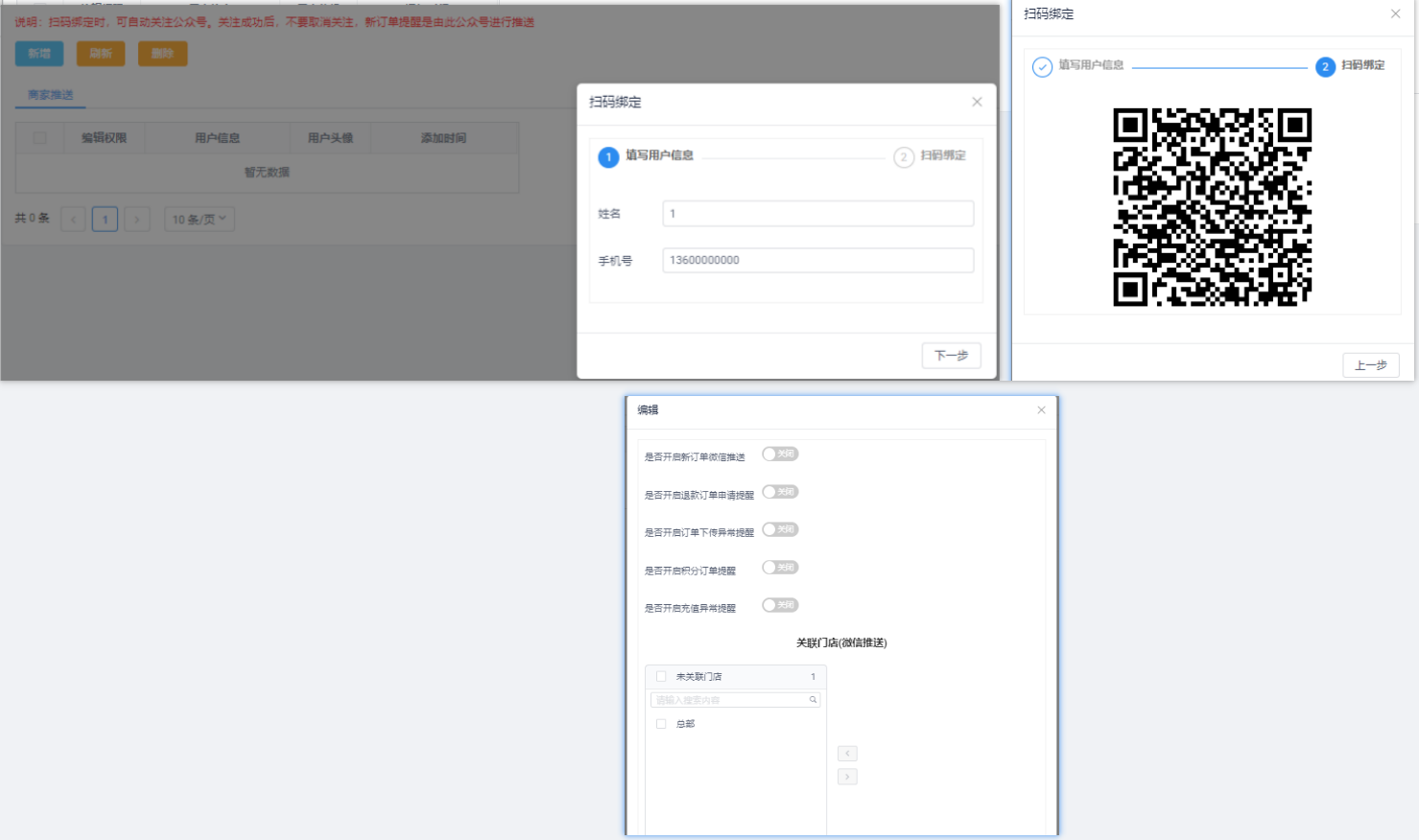Click the 暂无数据 empty-table text
This screenshot has height=840, width=1419.
(267, 173)
